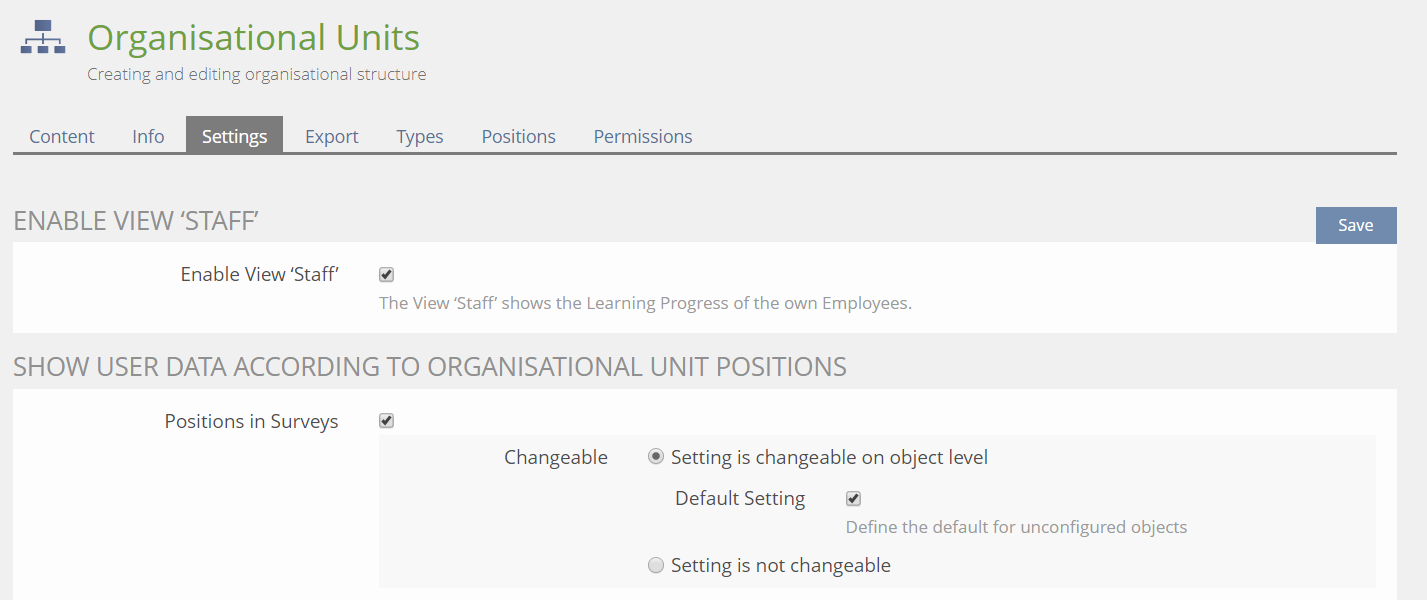Click the "Enable View 'Staff'" field label
This screenshot has width=1427, height=600.
point(259,274)
